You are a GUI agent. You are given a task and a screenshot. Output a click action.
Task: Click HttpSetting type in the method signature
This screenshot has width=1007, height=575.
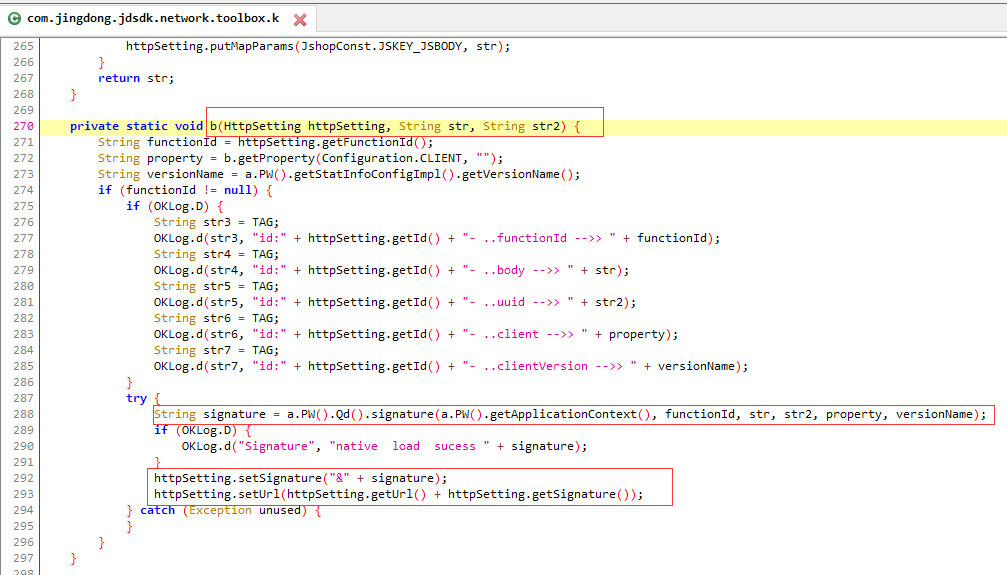(x=262, y=126)
